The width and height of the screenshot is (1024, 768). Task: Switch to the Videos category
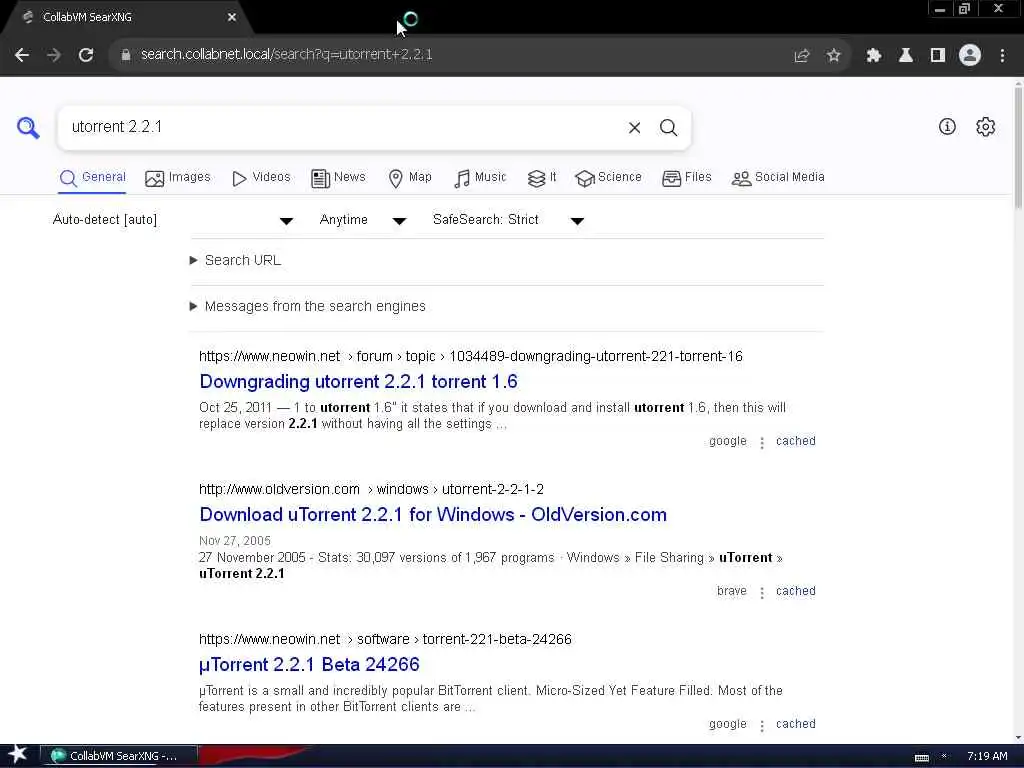coord(261,178)
